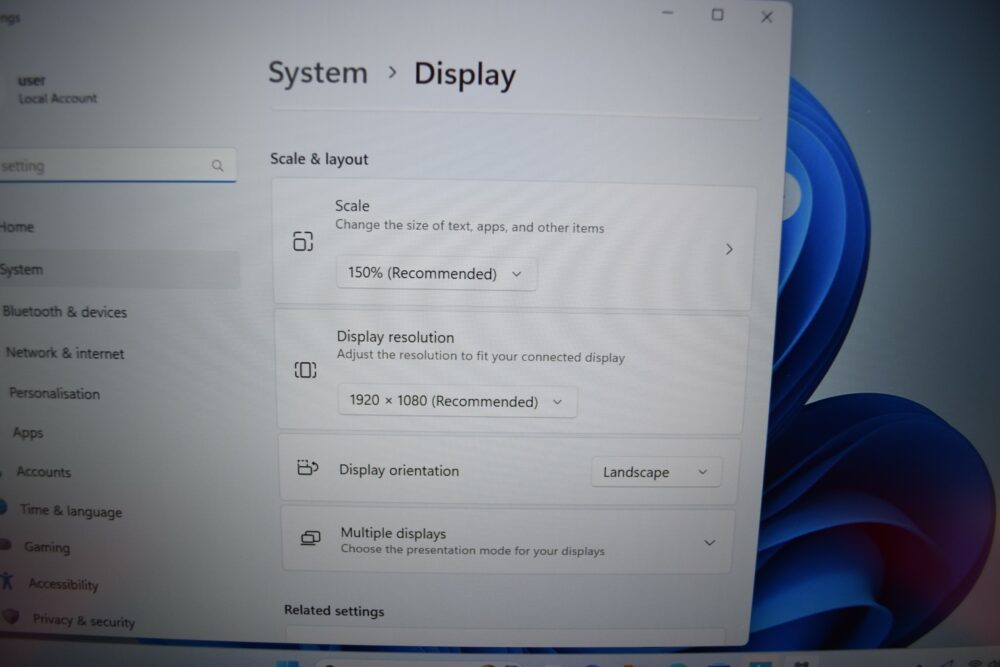Open Bluetooth & devices settings
The height and width of the screenshot is (667, 1000).
pyautogui.click(x=64, y=312)
